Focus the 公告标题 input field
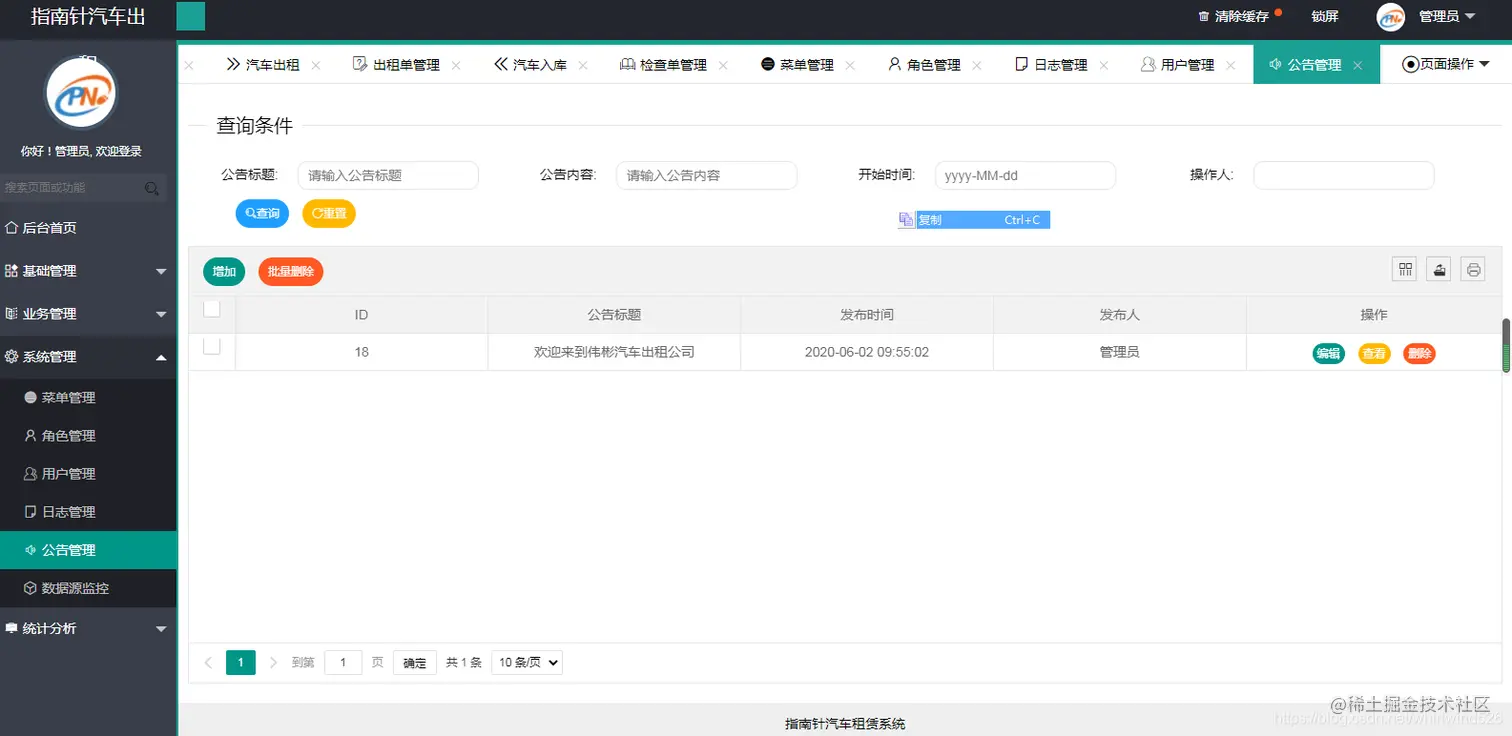 click(388, 175)
